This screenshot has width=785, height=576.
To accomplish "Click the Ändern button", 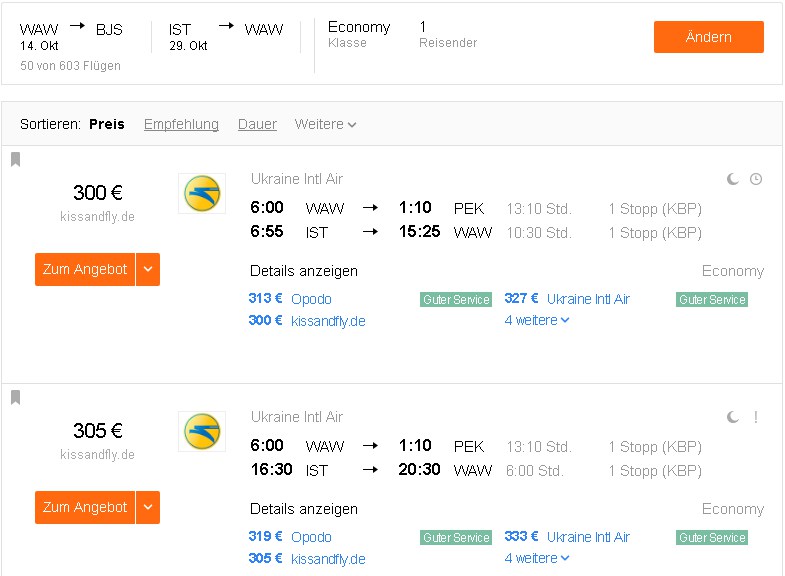I will (x=708, y=37).
